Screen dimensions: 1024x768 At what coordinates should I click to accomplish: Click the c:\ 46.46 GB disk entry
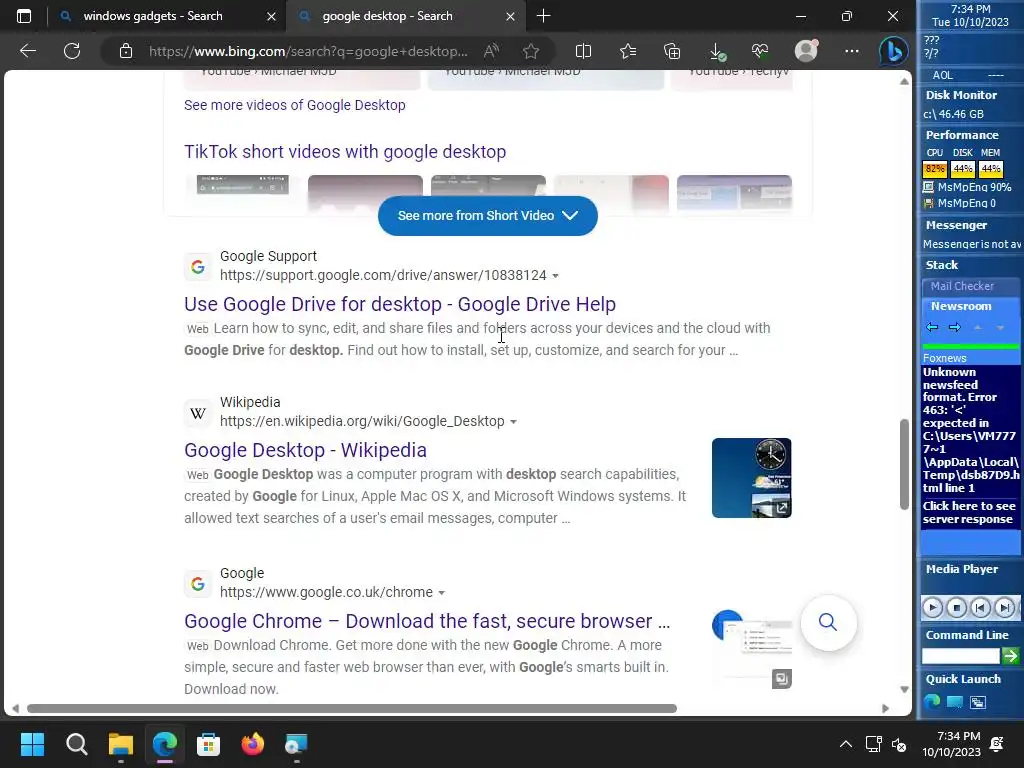coord(953,114)
